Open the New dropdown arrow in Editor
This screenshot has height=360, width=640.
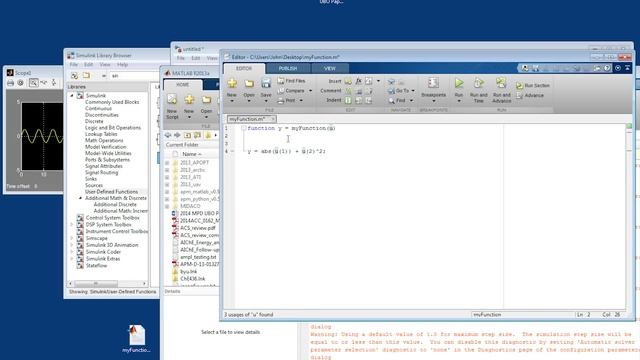pyautogui.click(x=232, y=101)
